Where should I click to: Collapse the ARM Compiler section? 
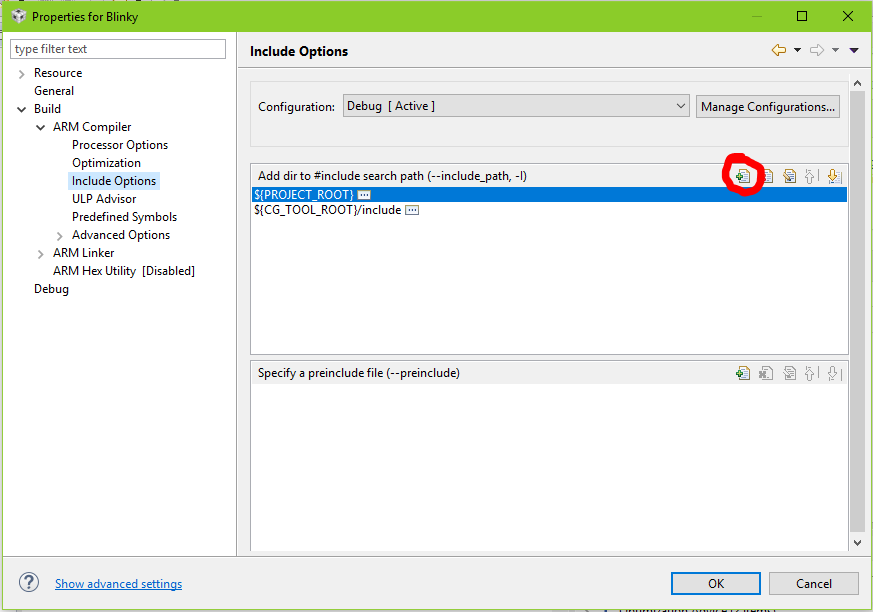pyautogui.click(x=40, y=126)
